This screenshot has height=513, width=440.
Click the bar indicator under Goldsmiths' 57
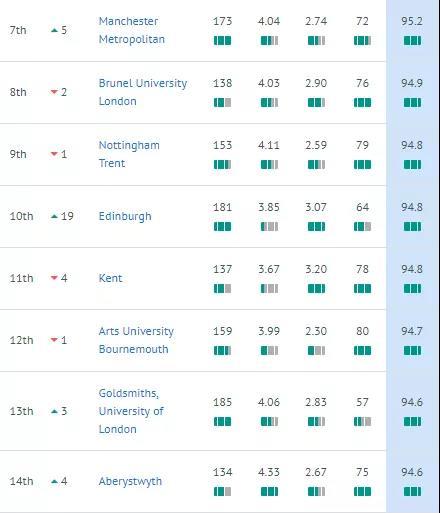pyautogui.click(x=362, y=422)
